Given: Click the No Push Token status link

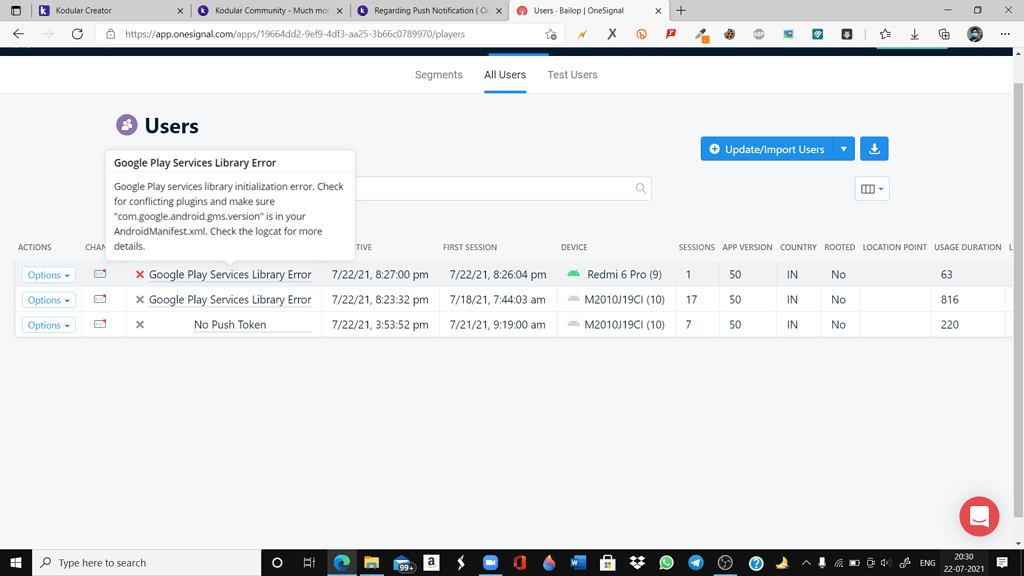Looking at the screenshot, I should (230, 325).
